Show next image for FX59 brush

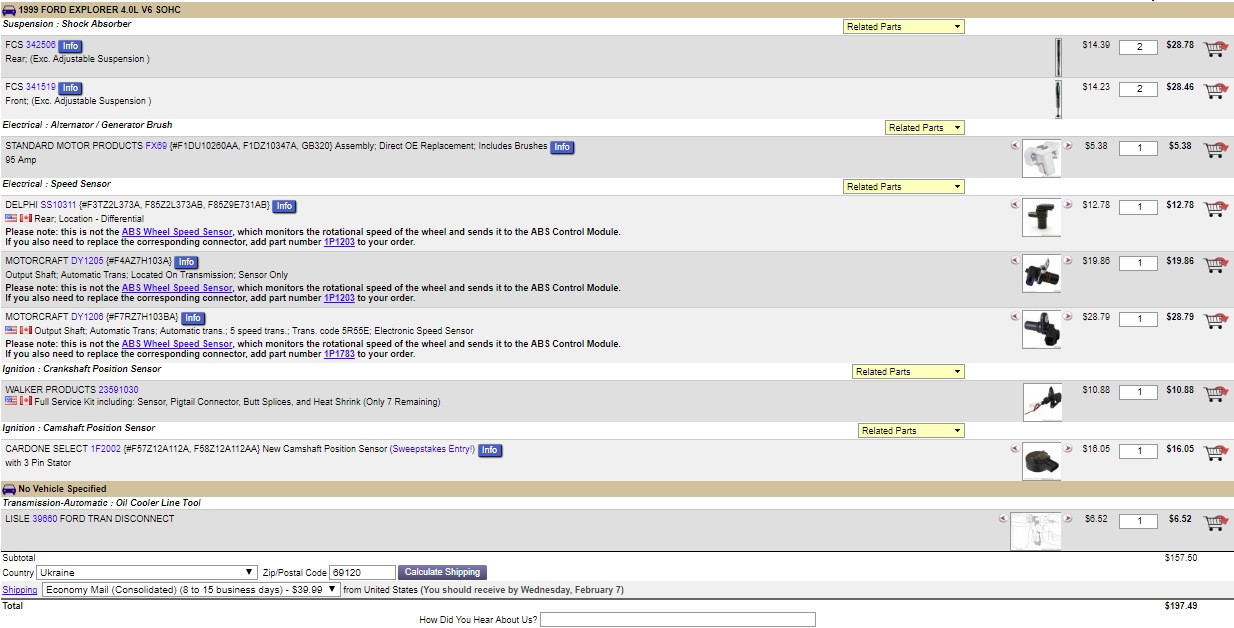[x=1067, y=146]
